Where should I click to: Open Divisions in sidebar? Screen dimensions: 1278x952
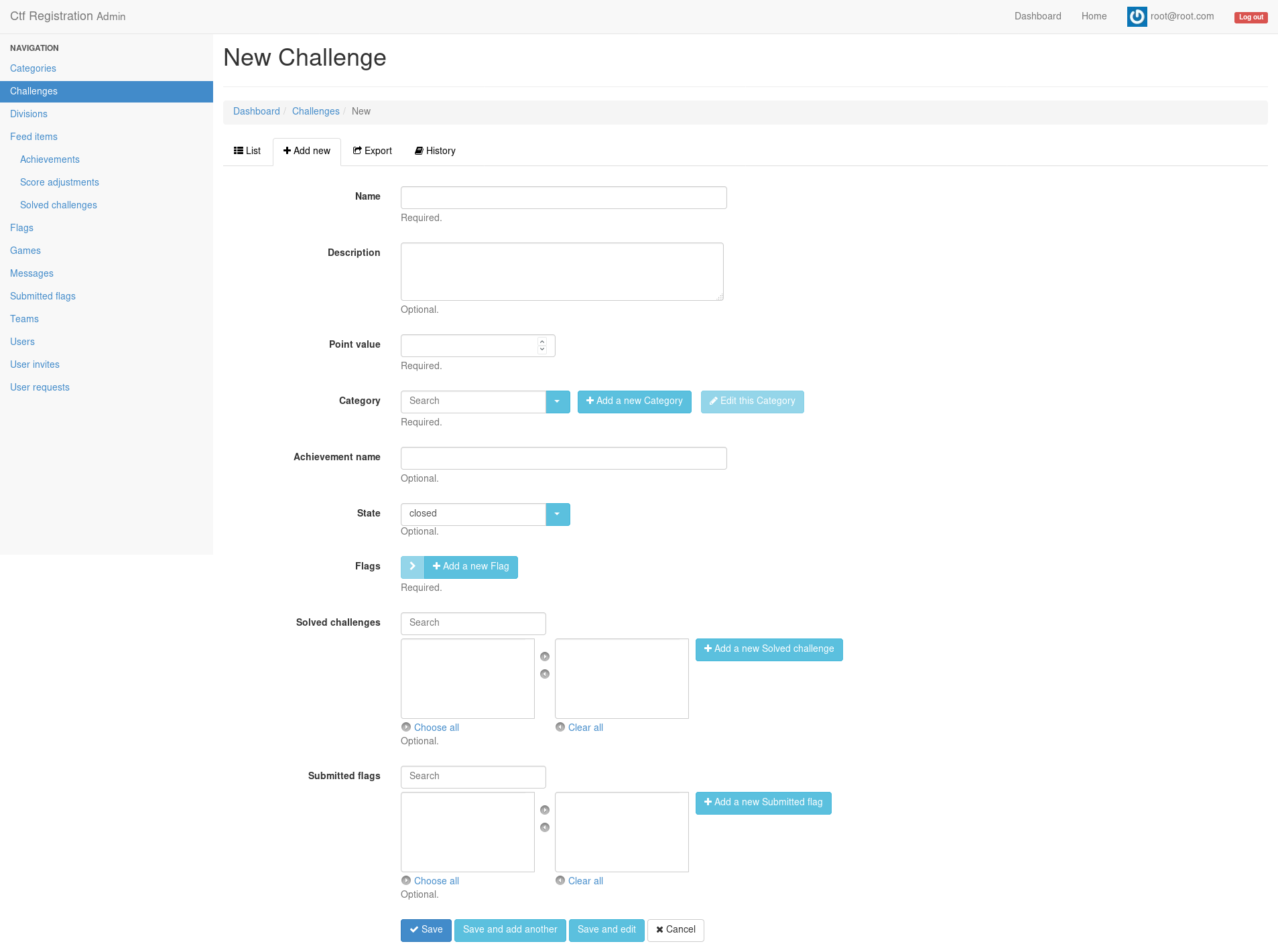(107, 114)
